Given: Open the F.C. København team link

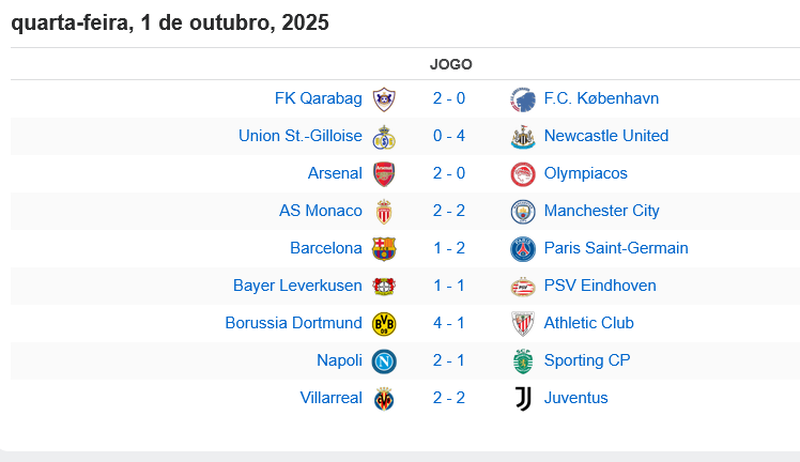Looking at the screenshot, I should click(x=601, y=98).
